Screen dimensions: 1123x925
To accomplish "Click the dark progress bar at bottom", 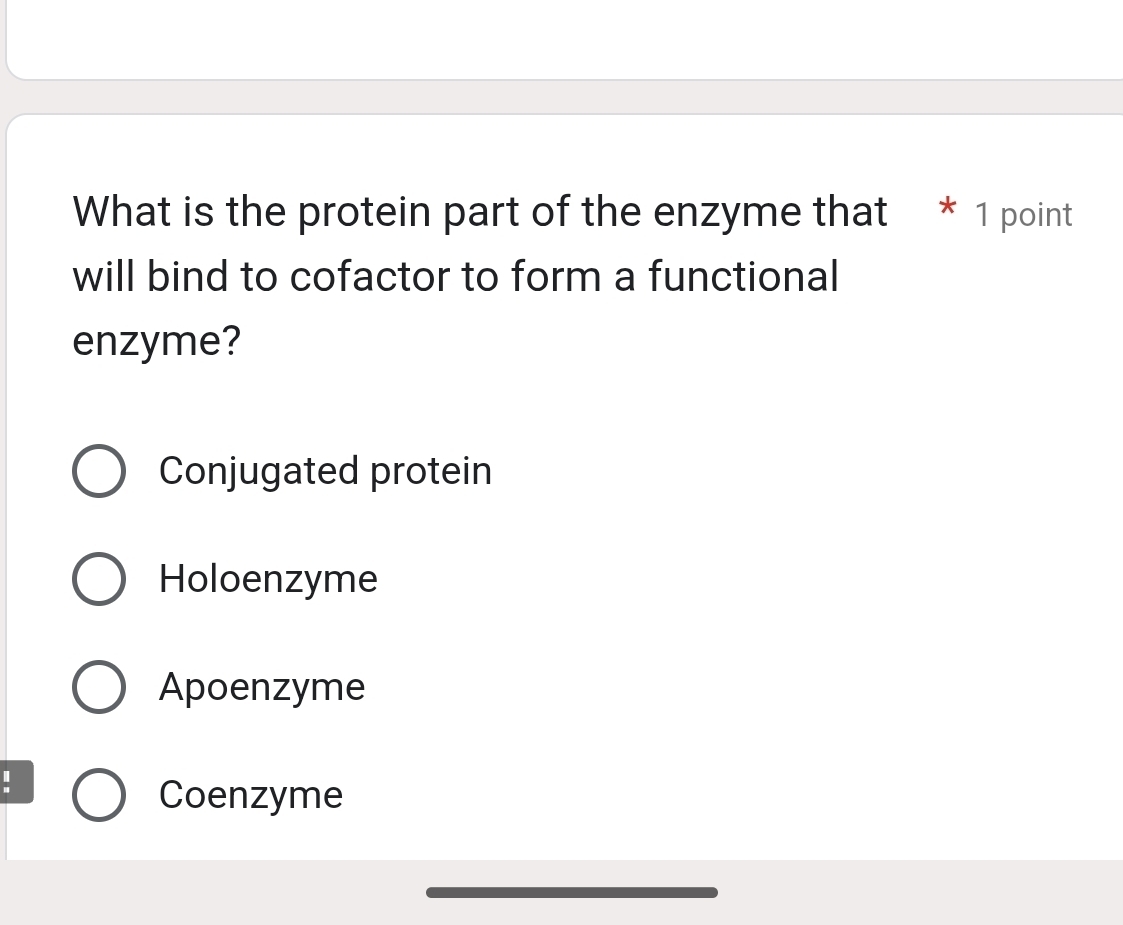I will point(572,890).
